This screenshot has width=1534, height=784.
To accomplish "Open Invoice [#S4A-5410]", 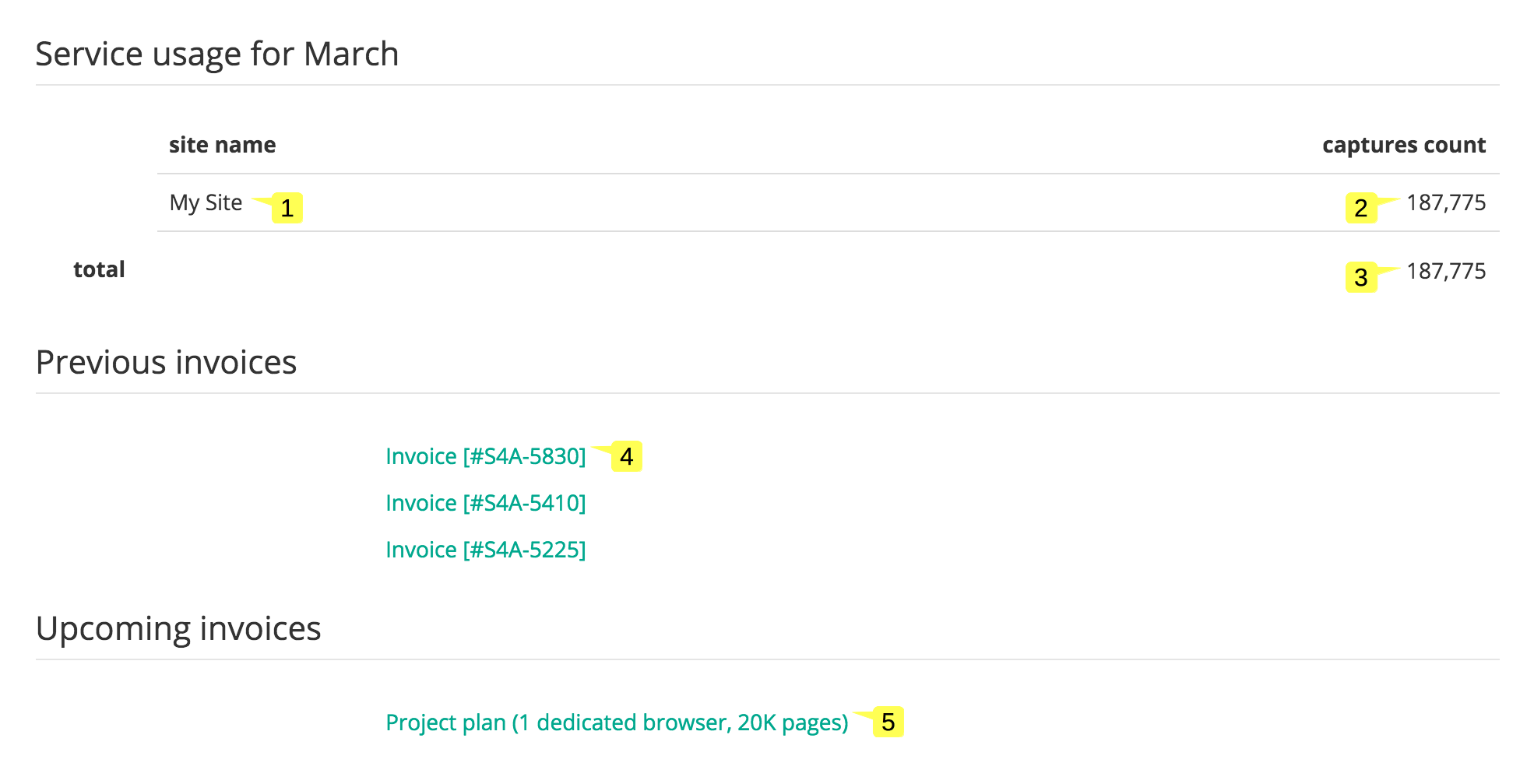I will [486, 502].
